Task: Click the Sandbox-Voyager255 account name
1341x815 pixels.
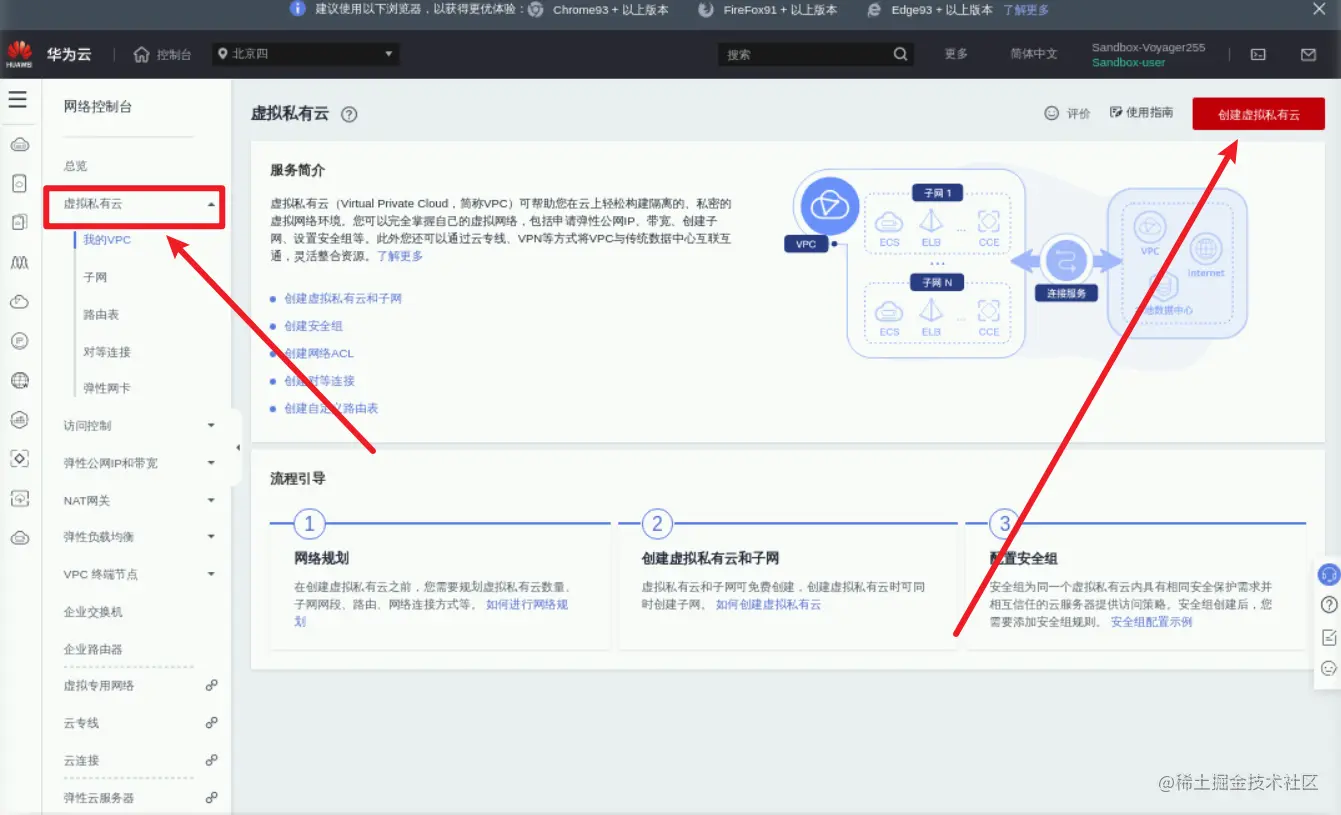Action: pos(1148,47)
